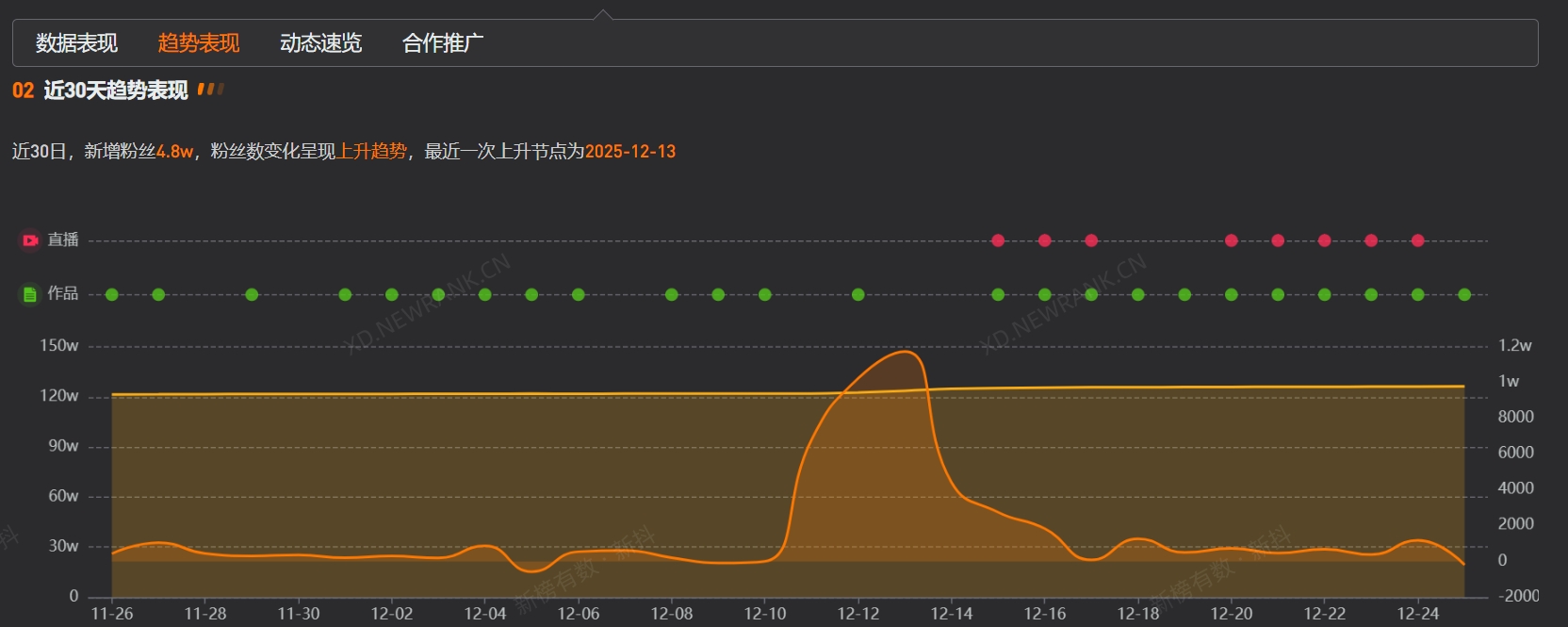Viewport: 1568px width, 627px height.
Task: Switch to the 数据表现 tab
Action: (x=76, y=43)
